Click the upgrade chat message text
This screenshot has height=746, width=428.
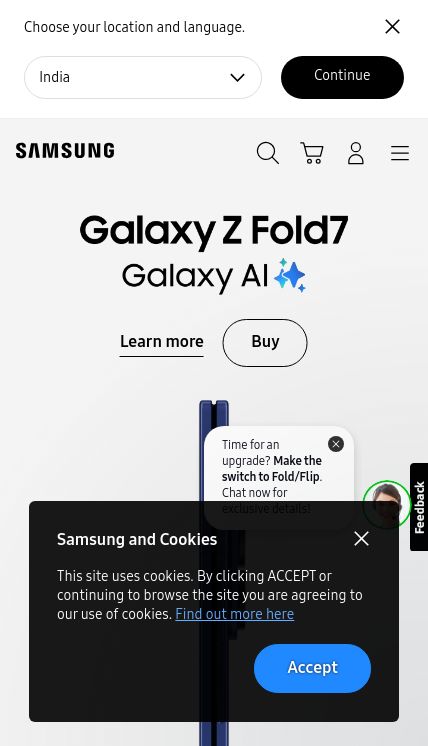(272, 476)
